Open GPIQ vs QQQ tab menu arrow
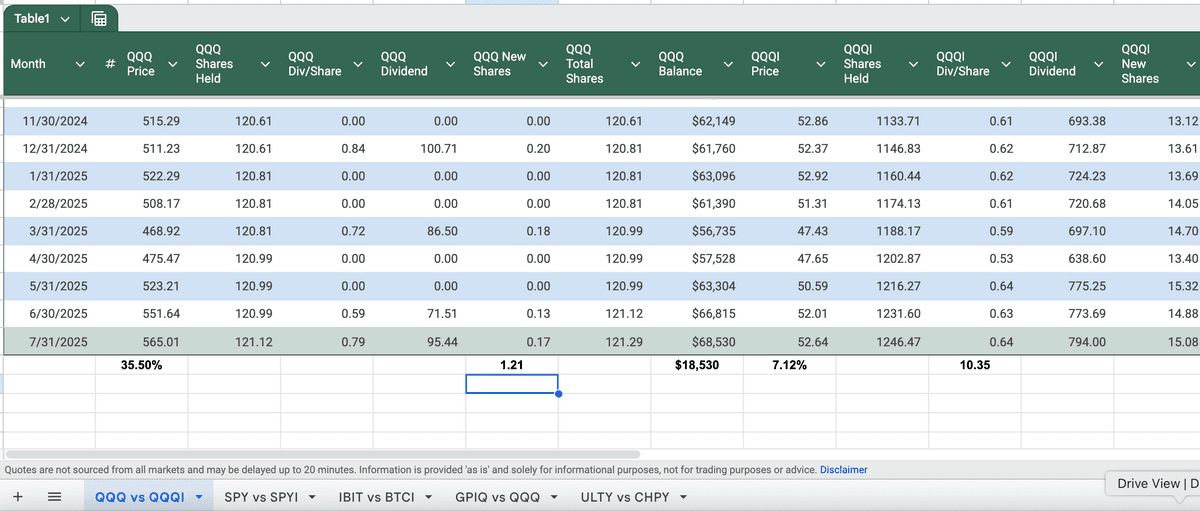The width and height of the screenshot is (1200, 511). click(553, 497)
